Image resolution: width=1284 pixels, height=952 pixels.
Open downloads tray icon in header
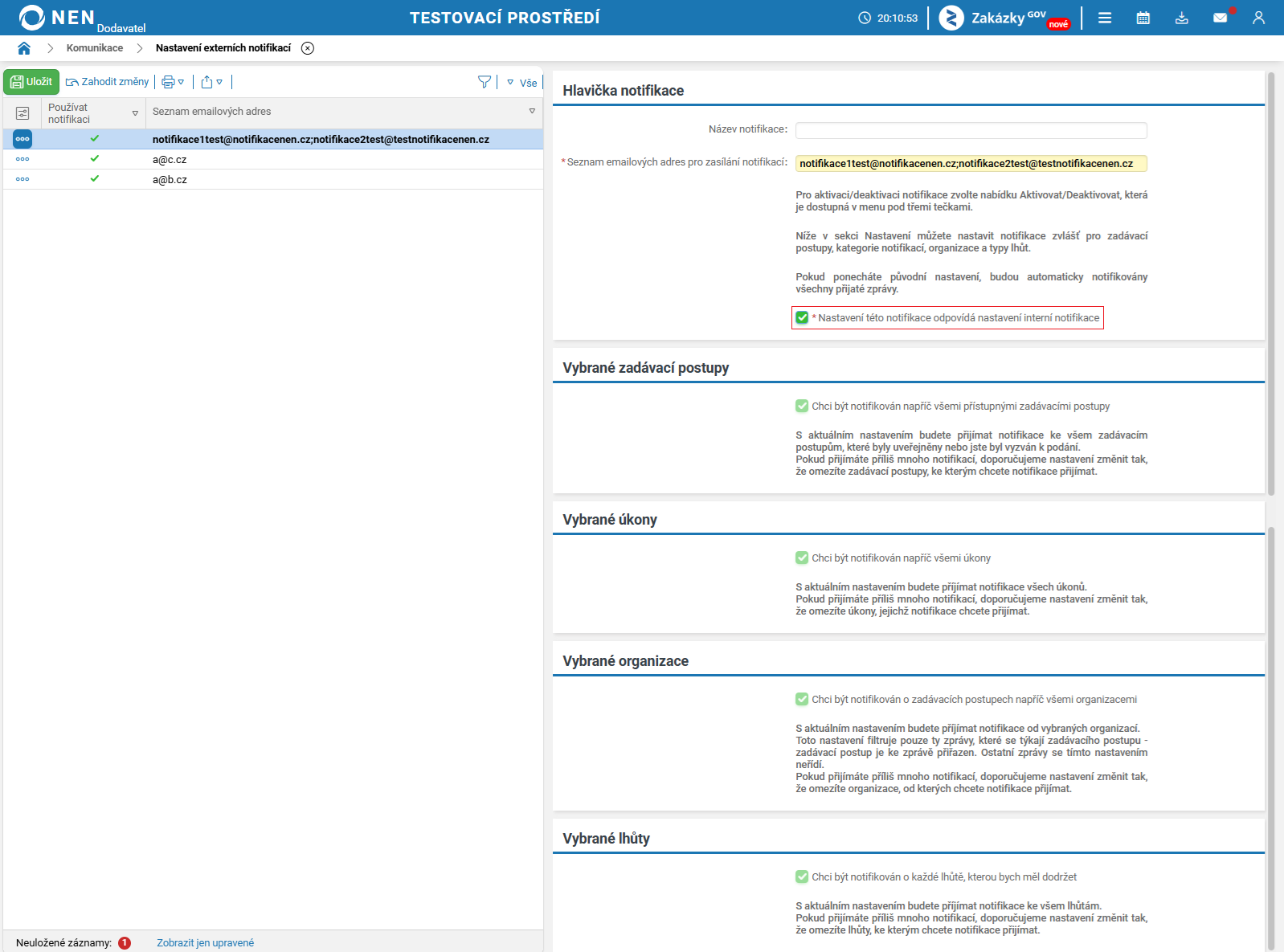pos(1182,18)
